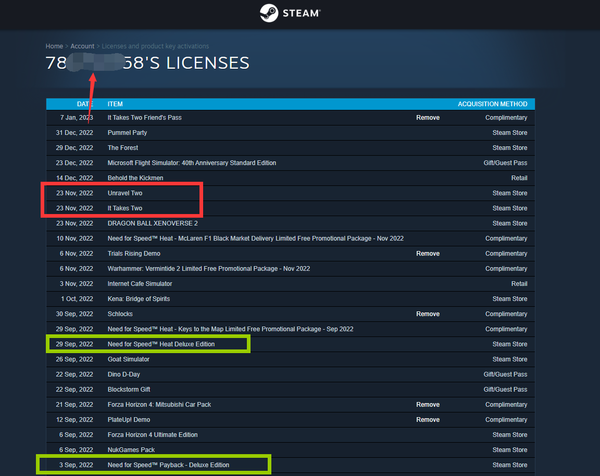Click the 1 Oct, 2022 date cell
The width and height of the screenshot is (600, 476).
pos(77,299)
